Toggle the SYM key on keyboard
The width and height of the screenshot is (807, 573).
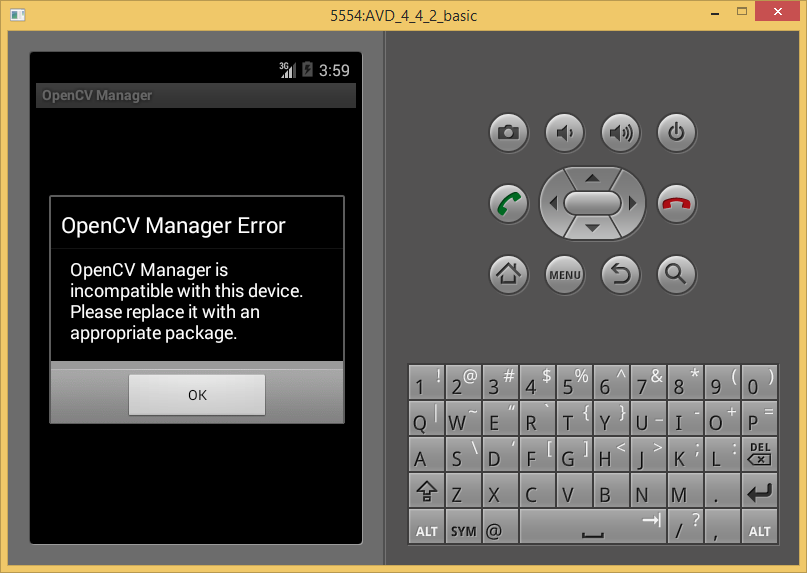463,529
